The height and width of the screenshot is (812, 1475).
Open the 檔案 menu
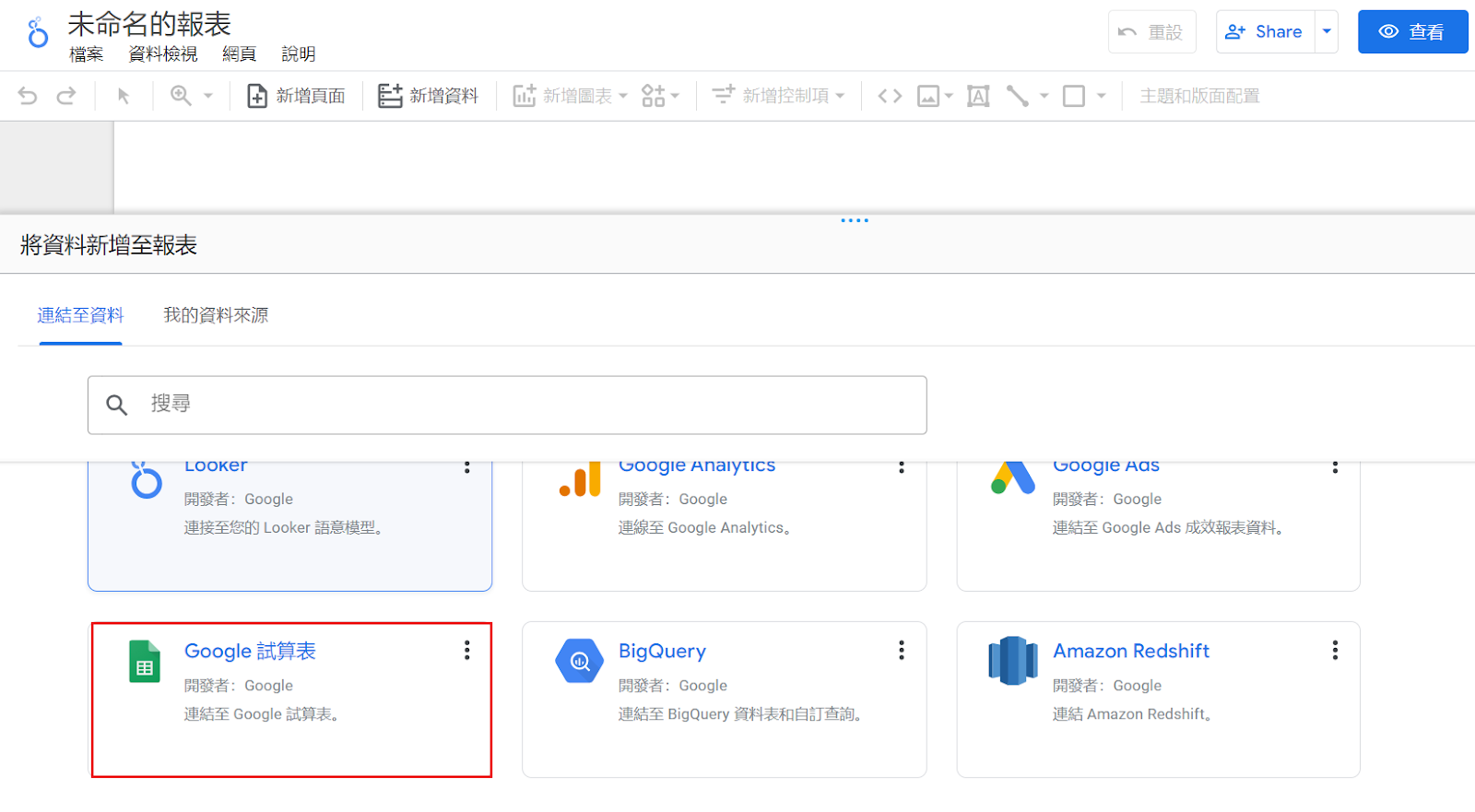[x=87, y=54]
